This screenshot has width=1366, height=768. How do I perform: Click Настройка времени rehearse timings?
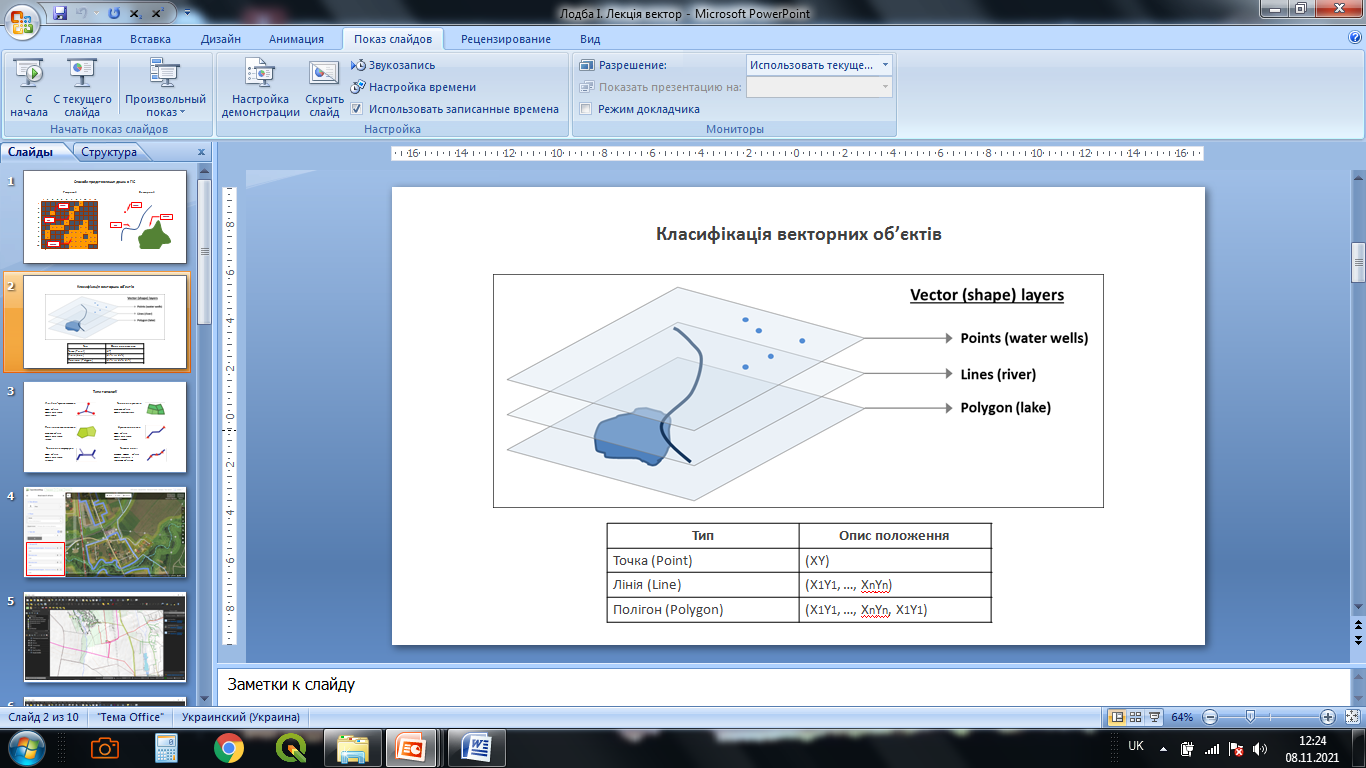(413, 87)
